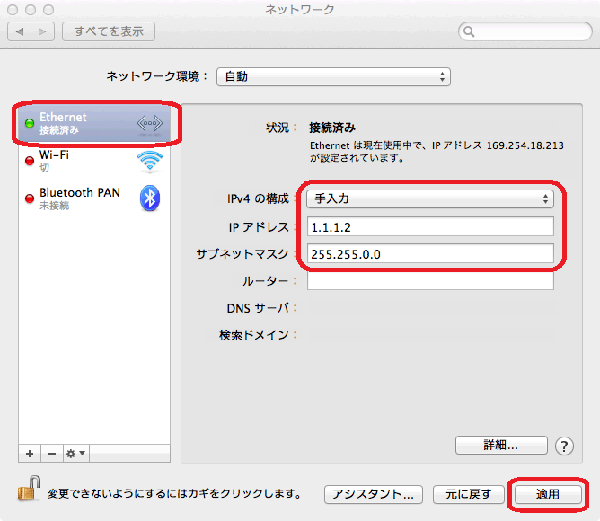Image resolution: width=600 pixels, height=521 pixels.
Task: Select the Wi-Fi service in the list
Action: point(95,161)
